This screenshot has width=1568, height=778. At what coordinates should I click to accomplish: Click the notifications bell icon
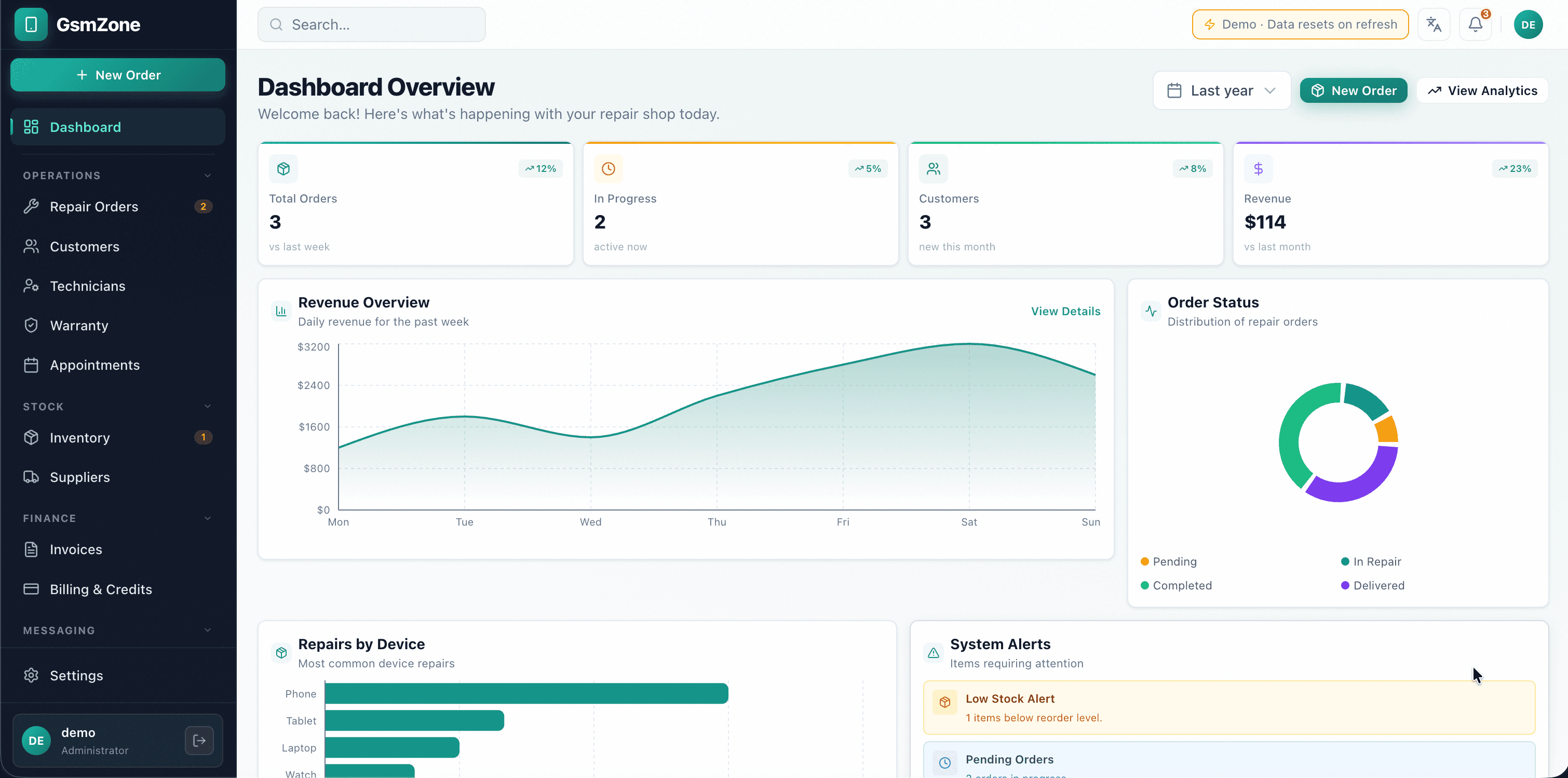[x=1476, y=24]
